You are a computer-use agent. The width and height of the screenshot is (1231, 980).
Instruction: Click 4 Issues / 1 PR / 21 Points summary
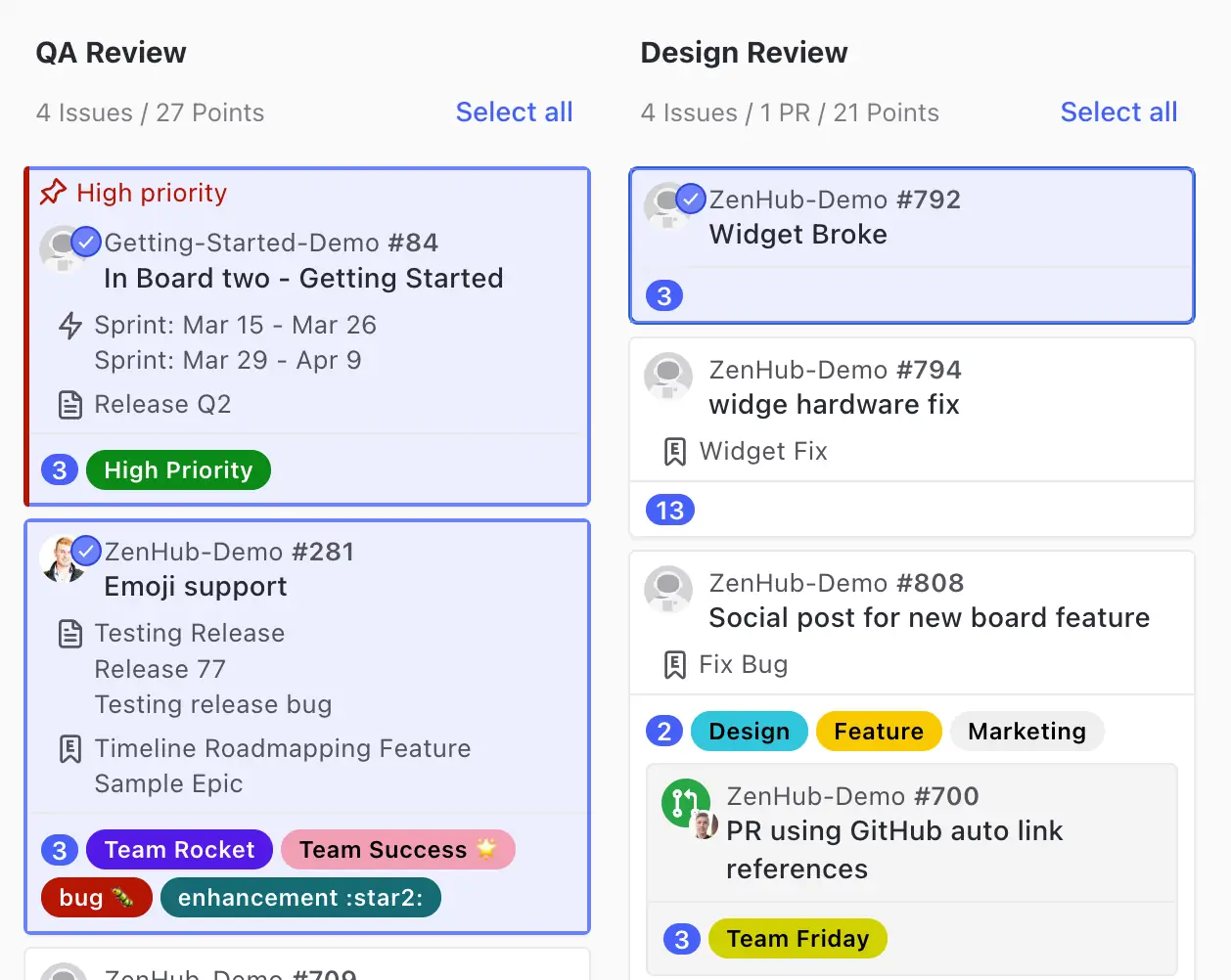[790, 113]
